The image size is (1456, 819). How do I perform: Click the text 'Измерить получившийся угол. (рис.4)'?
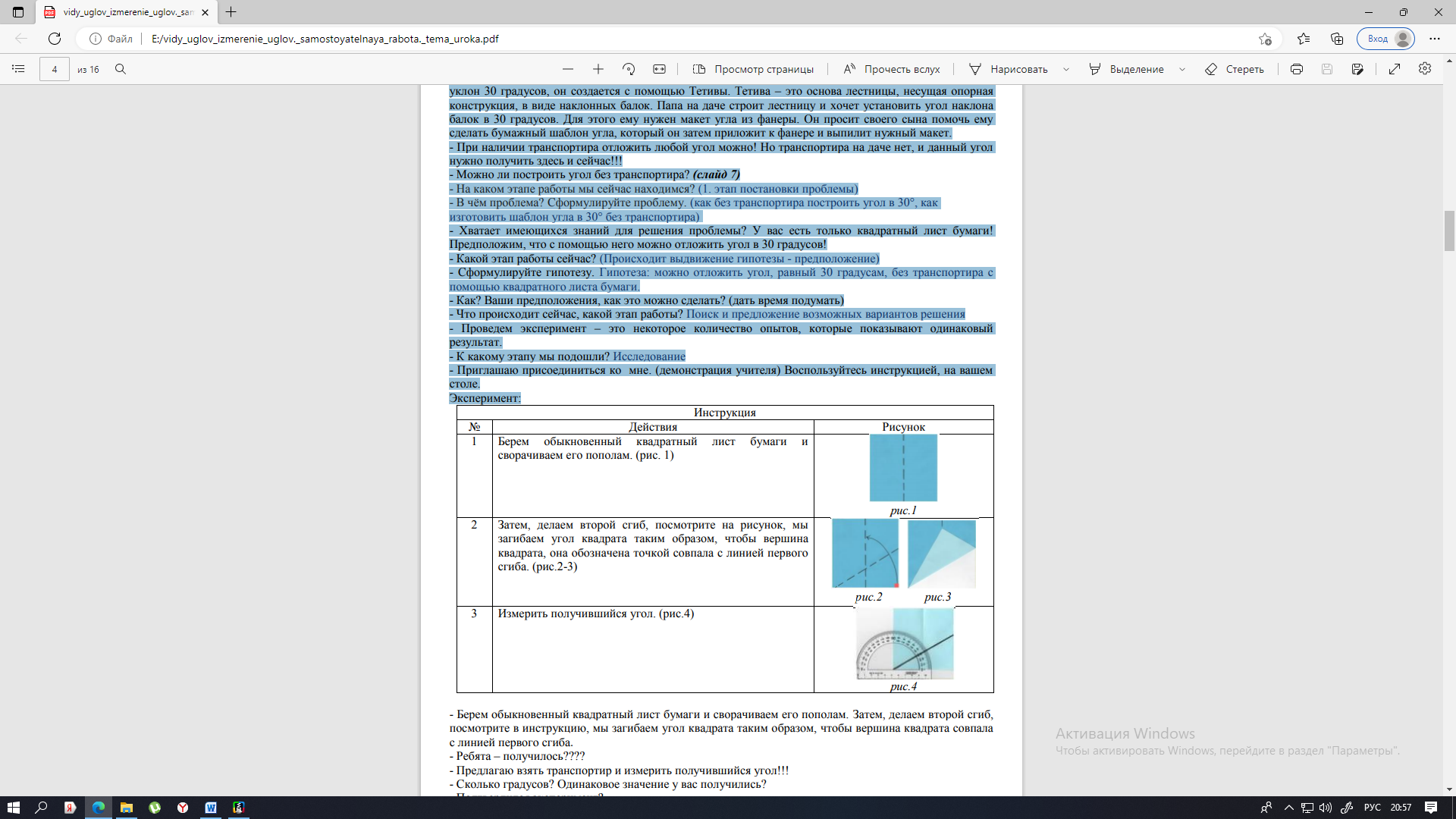595,613
